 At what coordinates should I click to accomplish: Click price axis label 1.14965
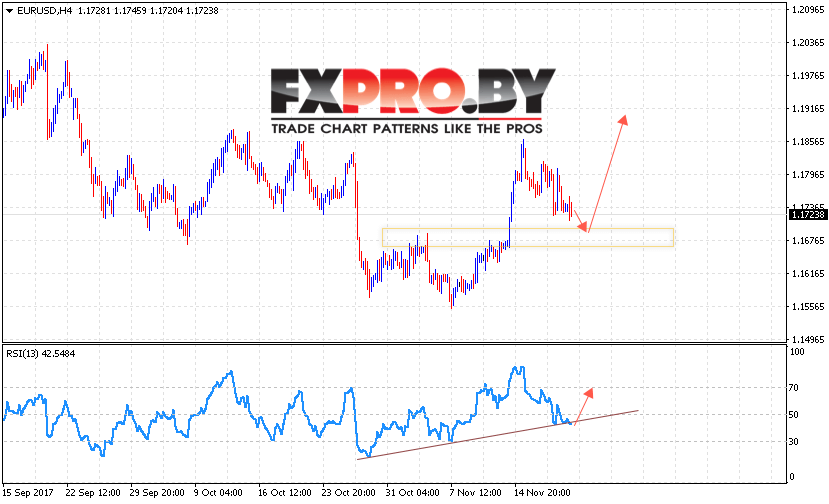(x=808, y=340)
